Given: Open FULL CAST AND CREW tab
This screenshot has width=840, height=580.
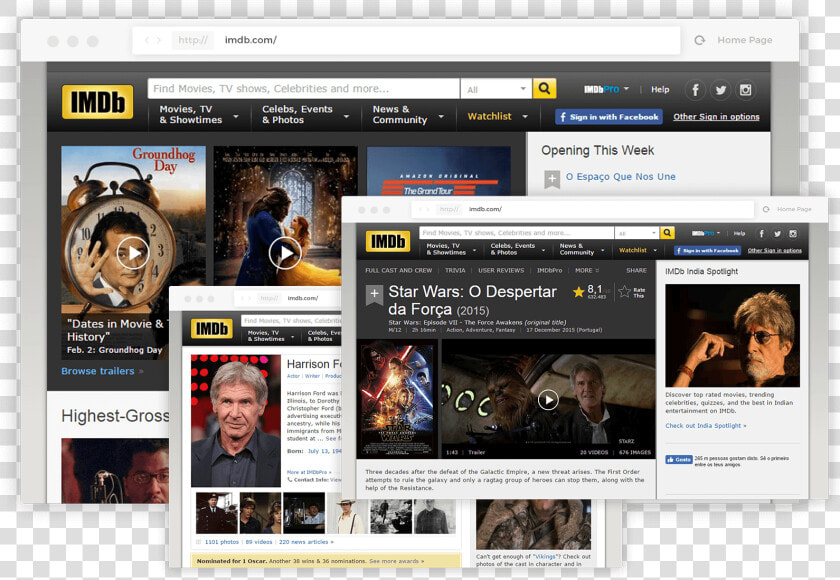Looking at the screenshot, I should [399, 270].
